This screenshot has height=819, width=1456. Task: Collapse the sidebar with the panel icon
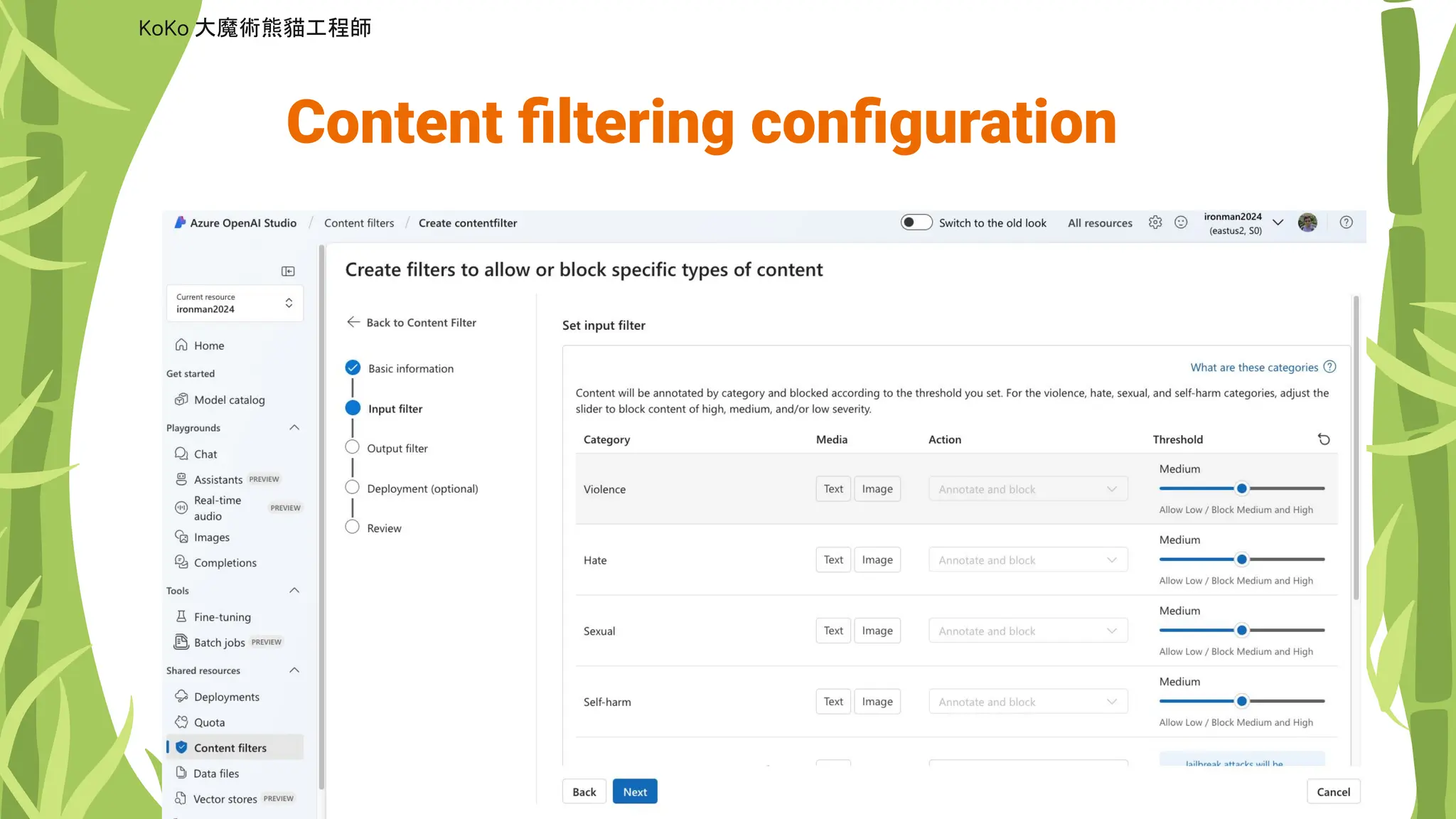click(288, 271)
